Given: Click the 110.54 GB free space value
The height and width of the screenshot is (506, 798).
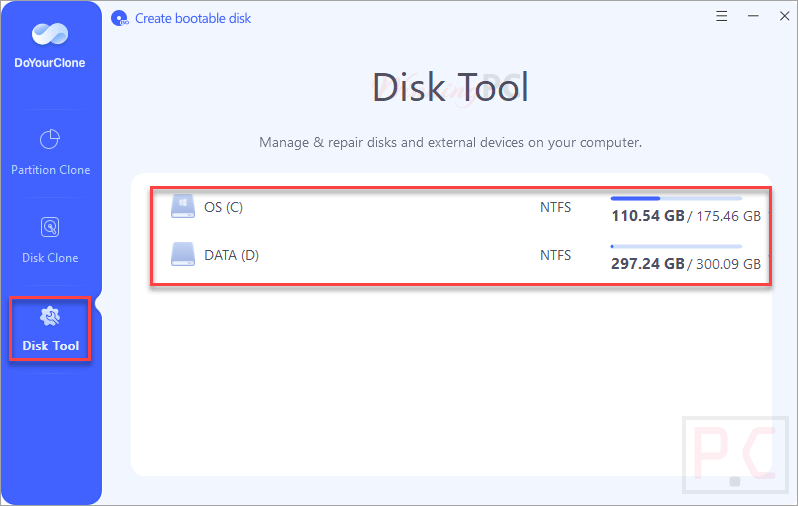Looking at the screenshot, I should tap(648, 216).
